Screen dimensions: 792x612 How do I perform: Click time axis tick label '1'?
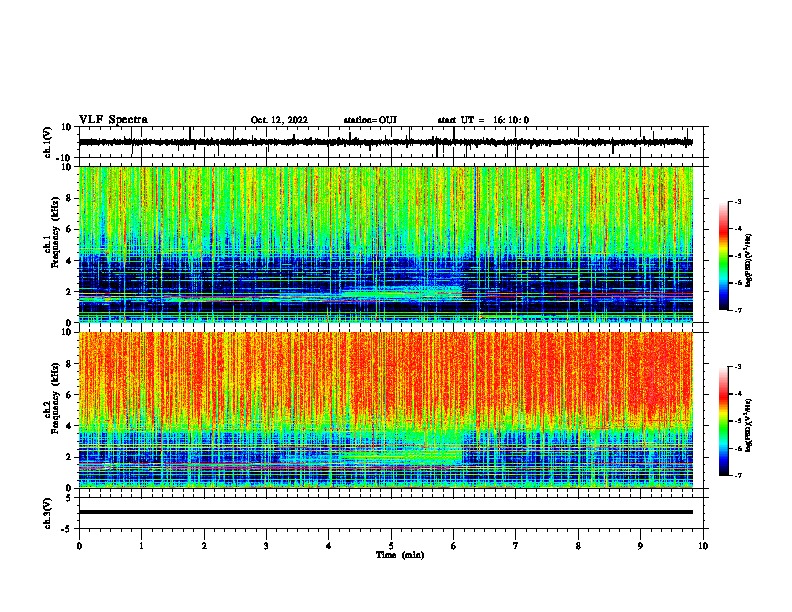click(x=141, y=546)
